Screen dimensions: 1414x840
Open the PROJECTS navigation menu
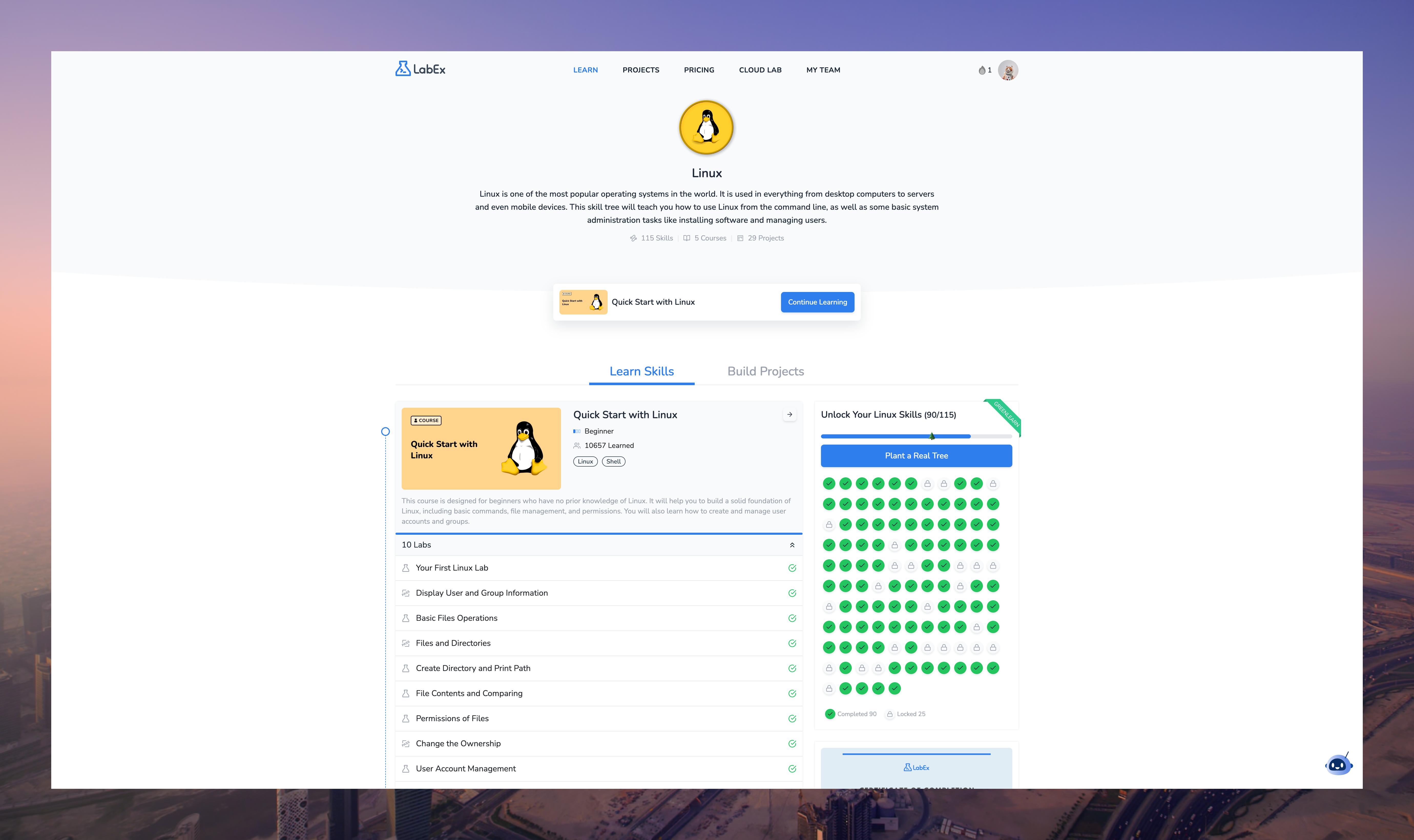coord(641,70)
